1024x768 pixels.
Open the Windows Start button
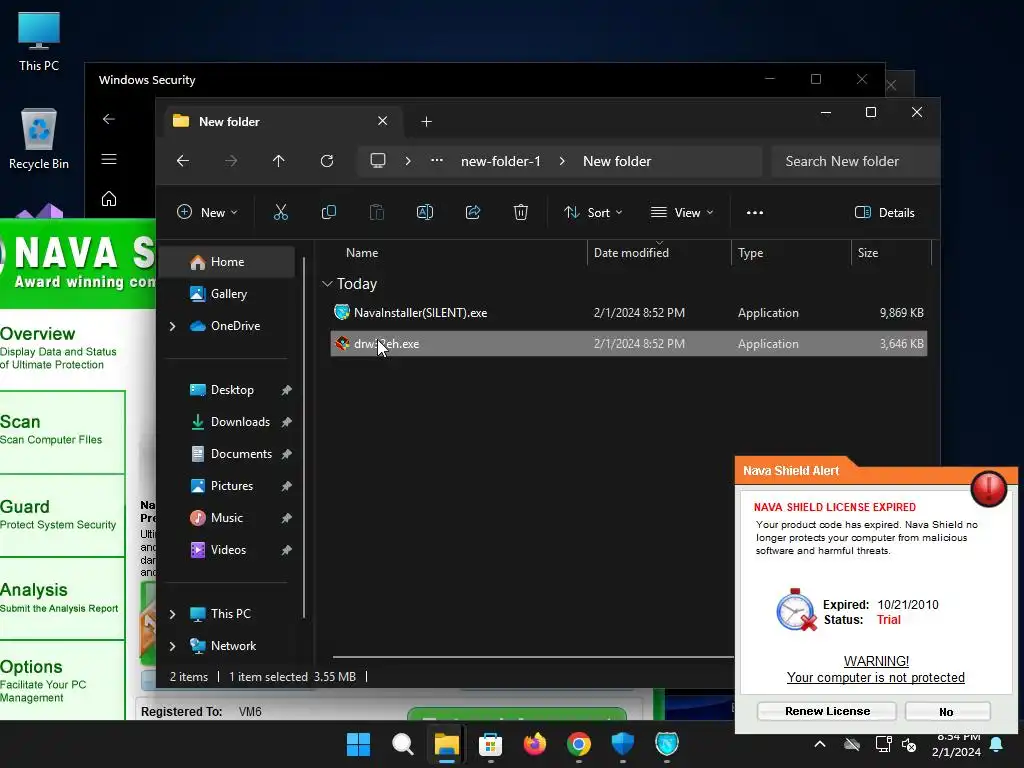358,744
